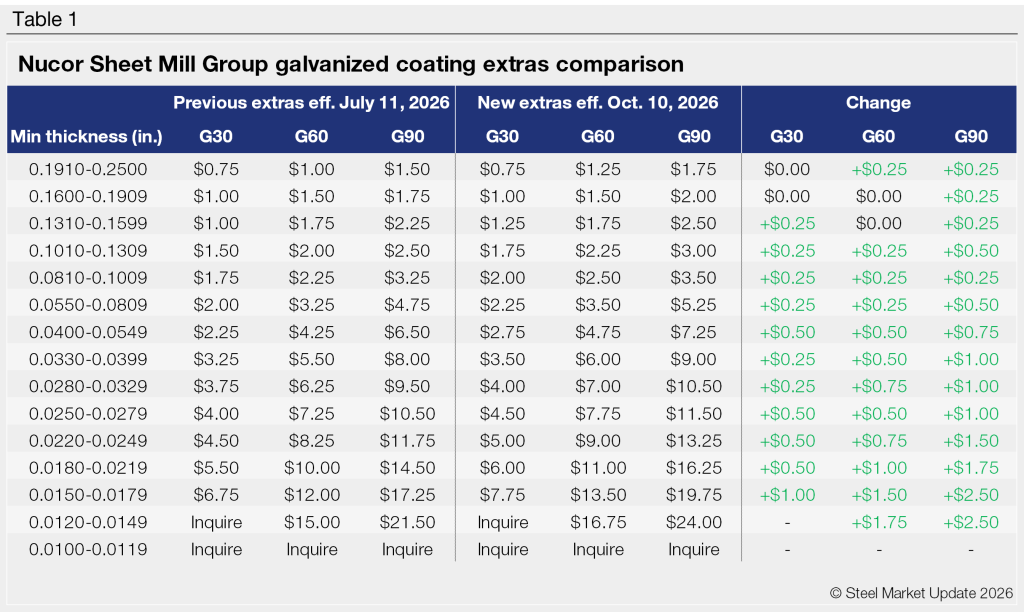
Task: Click the Steel Market Update 2026 copyright
Action: [x=921, y=593]
